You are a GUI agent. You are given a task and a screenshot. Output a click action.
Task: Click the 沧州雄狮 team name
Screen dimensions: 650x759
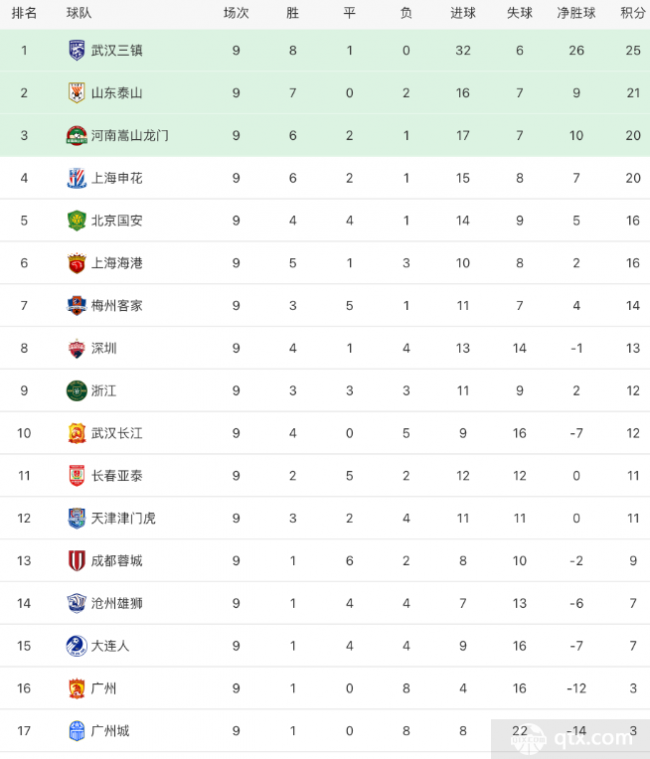pyautogui.click(x=117, y=603)
